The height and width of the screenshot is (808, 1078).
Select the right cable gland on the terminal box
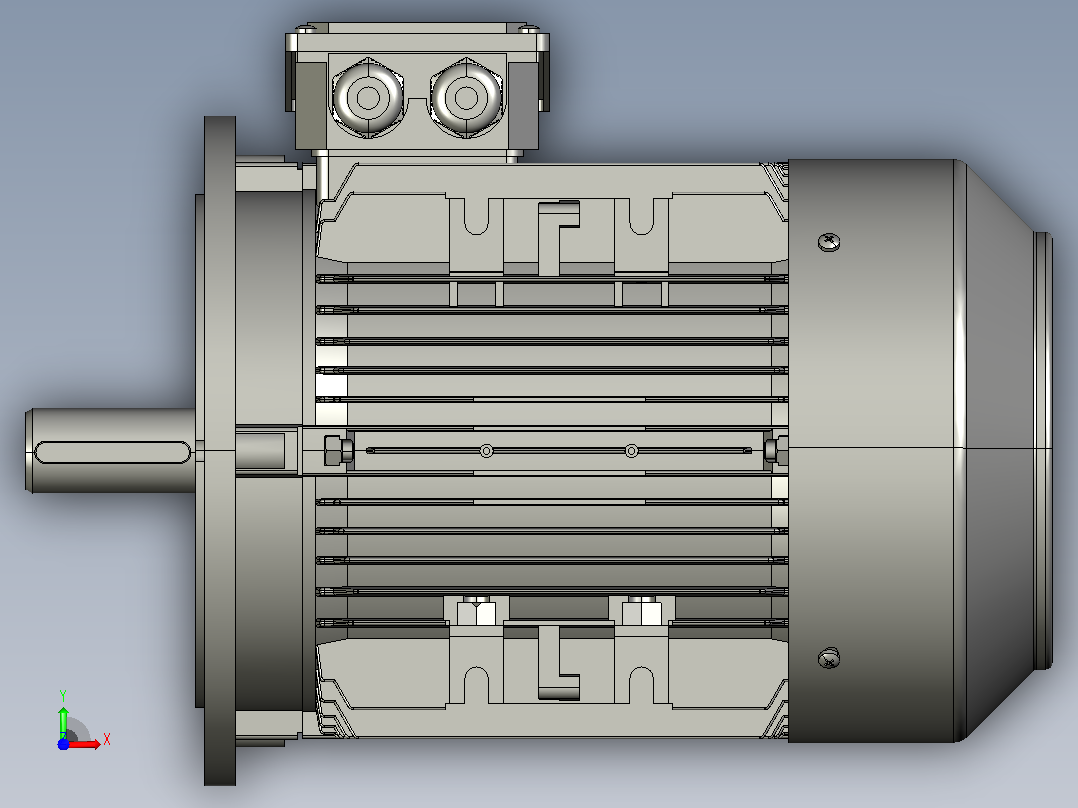tap(467, 98)
